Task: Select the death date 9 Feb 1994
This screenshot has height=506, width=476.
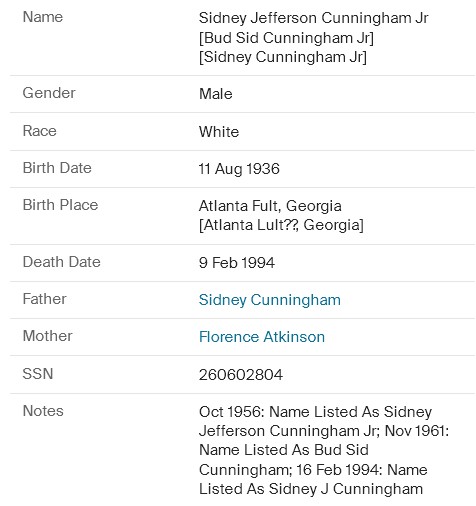Action: click(237, 263)
